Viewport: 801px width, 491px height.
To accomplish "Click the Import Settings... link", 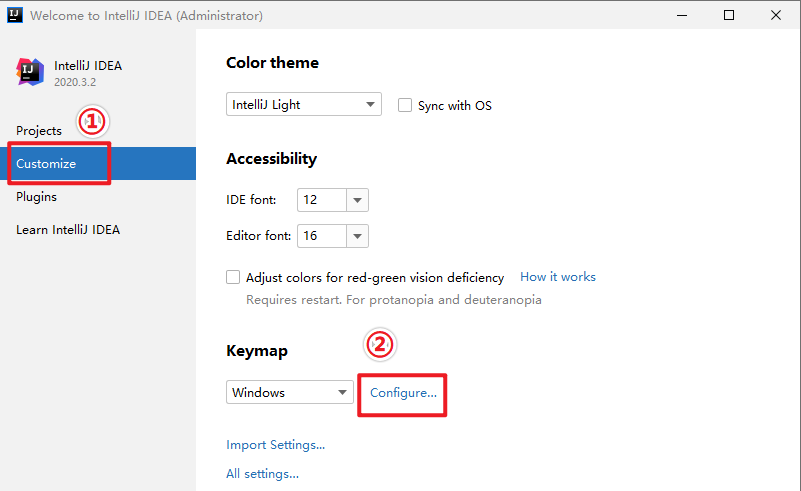I will click(275, 445).
